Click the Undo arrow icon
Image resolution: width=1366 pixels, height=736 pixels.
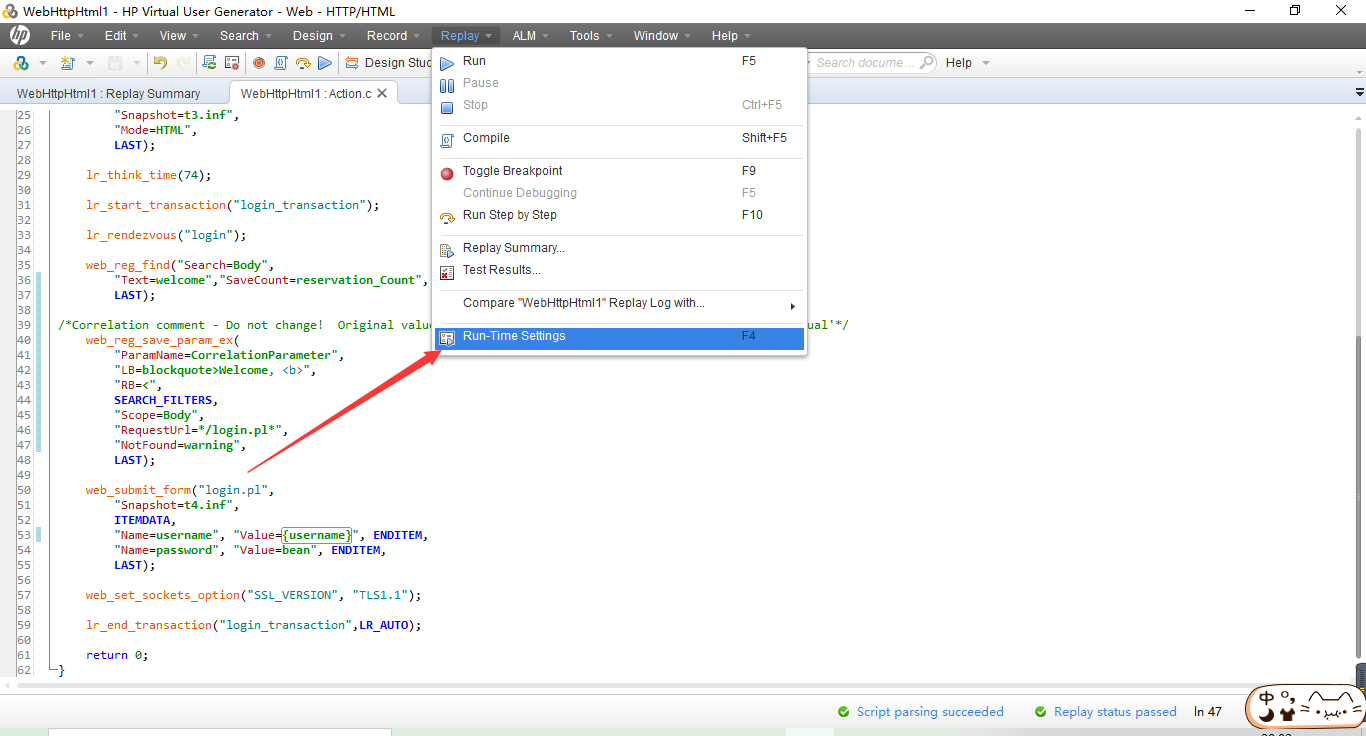pos(160,63)
